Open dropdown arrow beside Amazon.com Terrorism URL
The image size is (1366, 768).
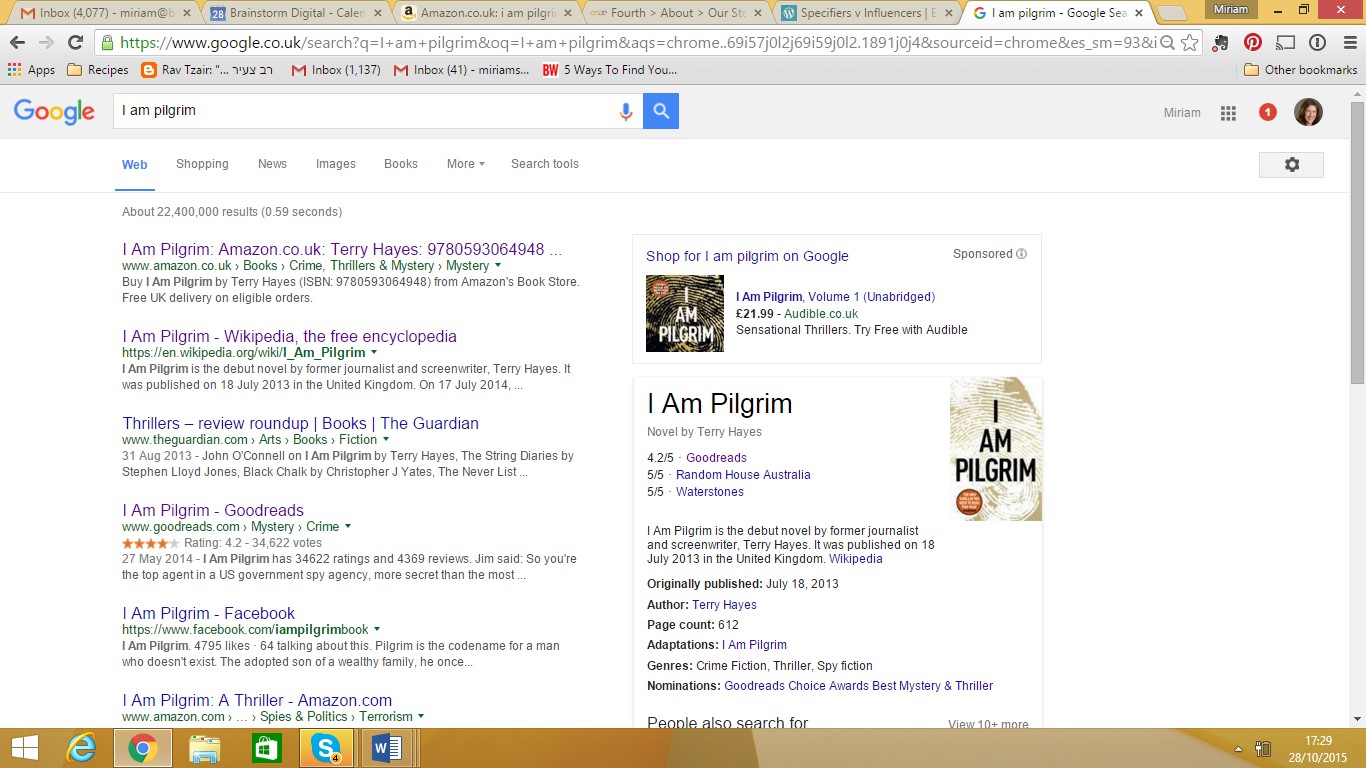click(x=421, y=717)
